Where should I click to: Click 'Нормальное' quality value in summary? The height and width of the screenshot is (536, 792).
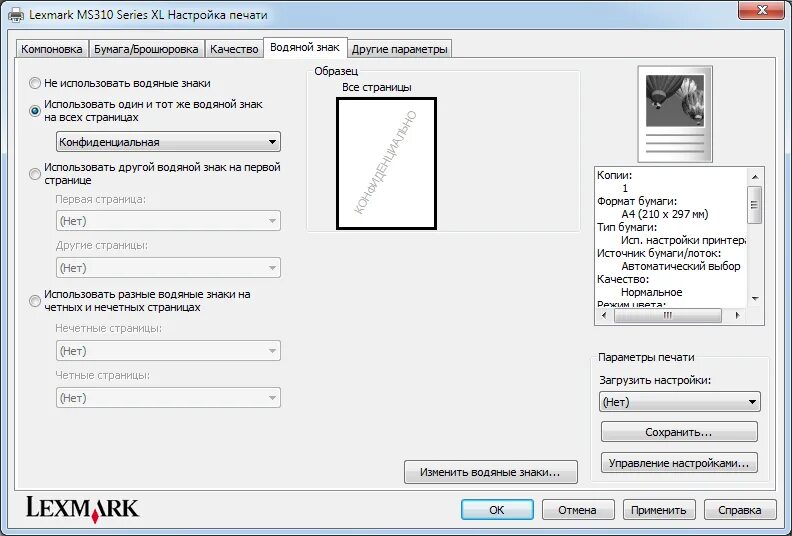click(652, 292)
